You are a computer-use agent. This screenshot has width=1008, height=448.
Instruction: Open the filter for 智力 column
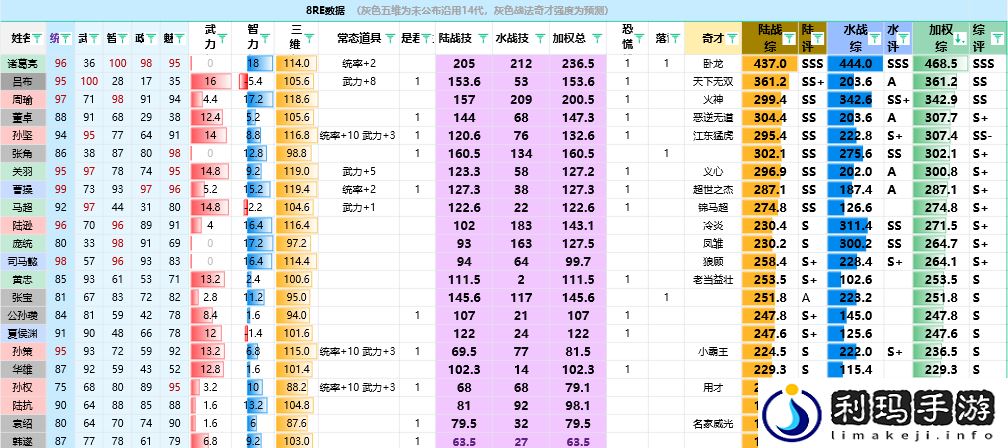click(266, 39)
